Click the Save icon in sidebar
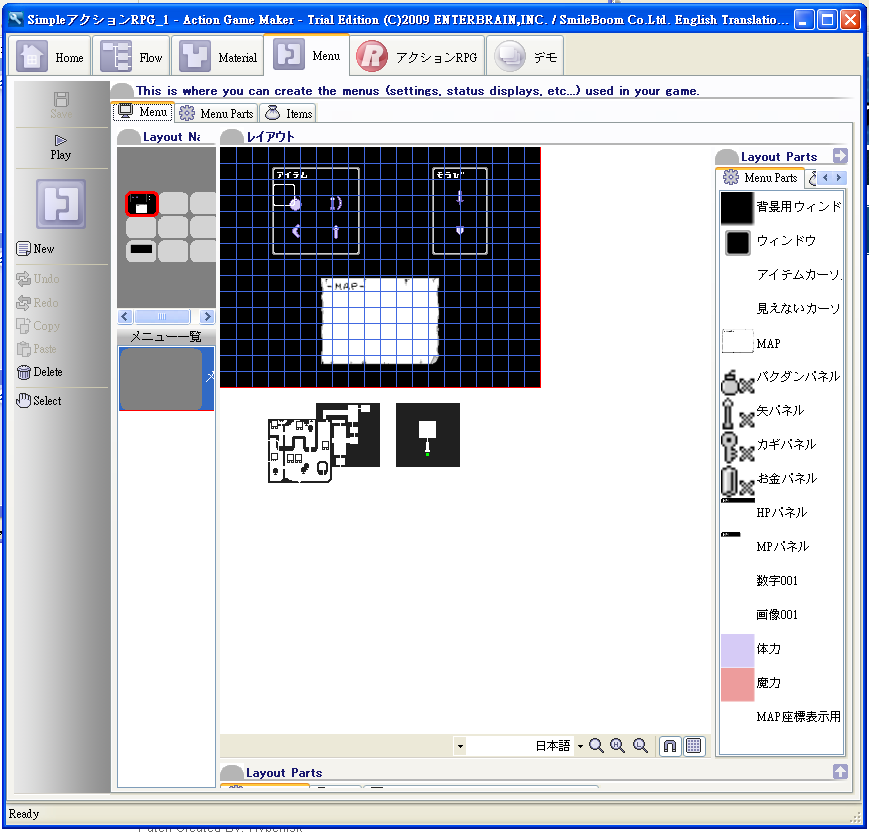The image size is (869, 832). pyautogui.click(x=61, y=105)
